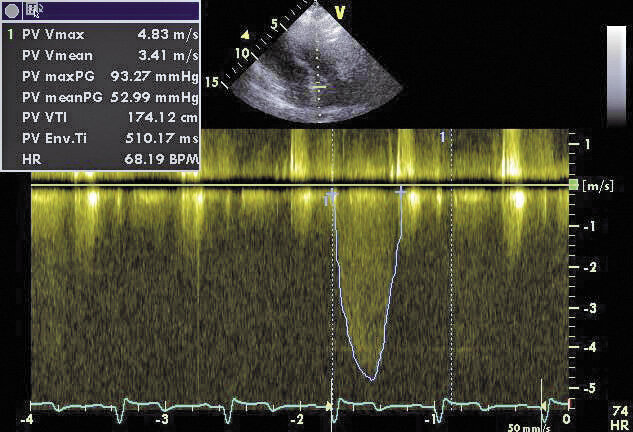Click the grayscale bar at top right
Image resolution: width=633 pixels, height=432 pixels.
pyautogui.click(x=616, y=75)
